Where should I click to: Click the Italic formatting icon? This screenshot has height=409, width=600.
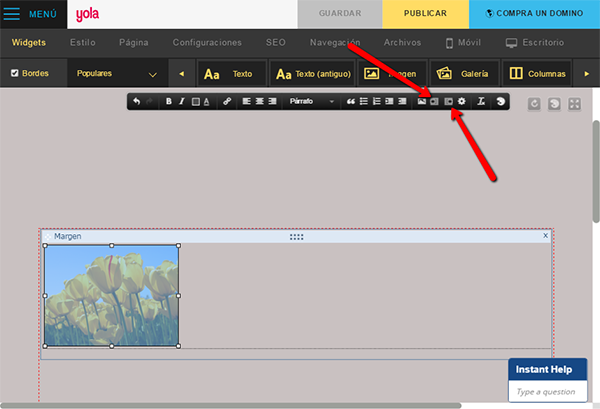pos(182,102)
